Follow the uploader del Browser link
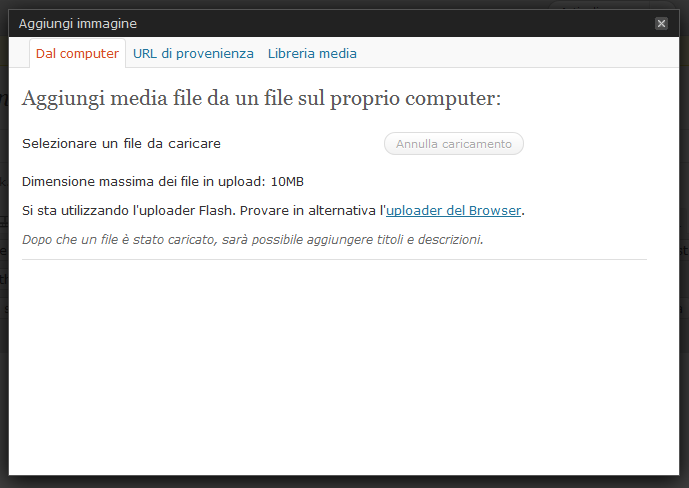This screenshot has width=689, height=488. point(453,210)
